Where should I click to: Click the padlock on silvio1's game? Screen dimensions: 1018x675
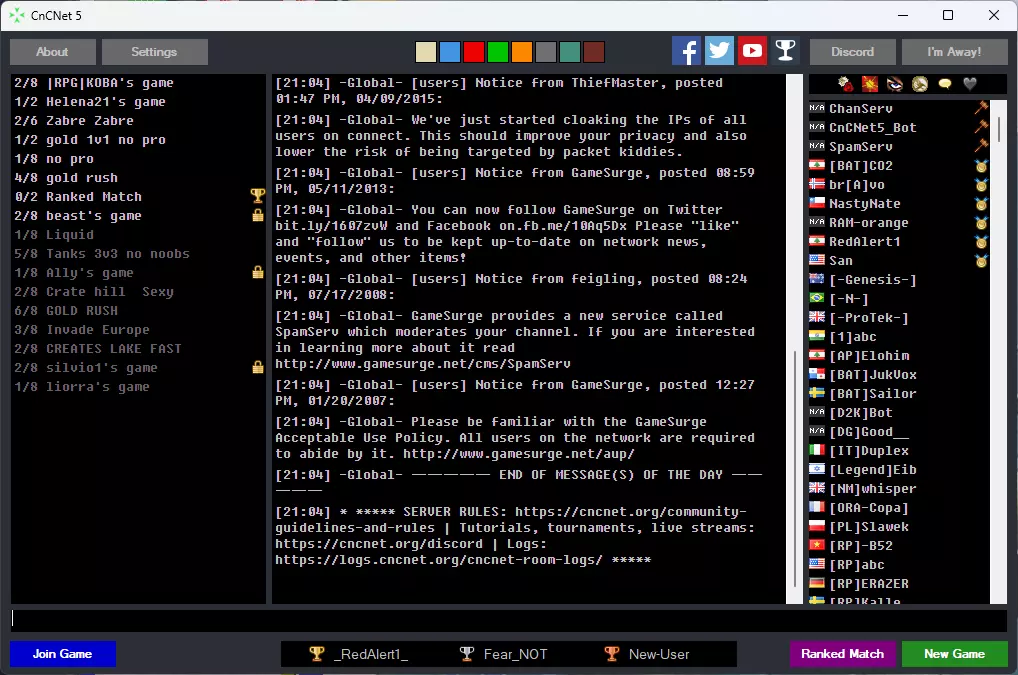coord(258,367)
